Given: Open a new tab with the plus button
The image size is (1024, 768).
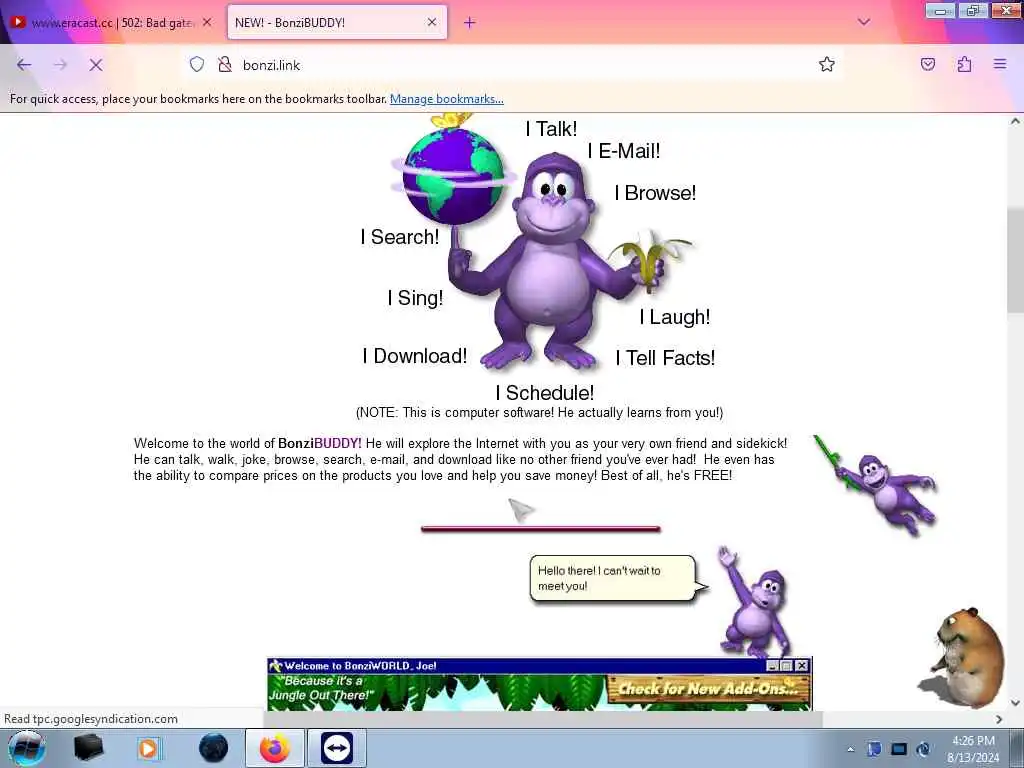Looking at the screenshot, I should coord(470,22).
